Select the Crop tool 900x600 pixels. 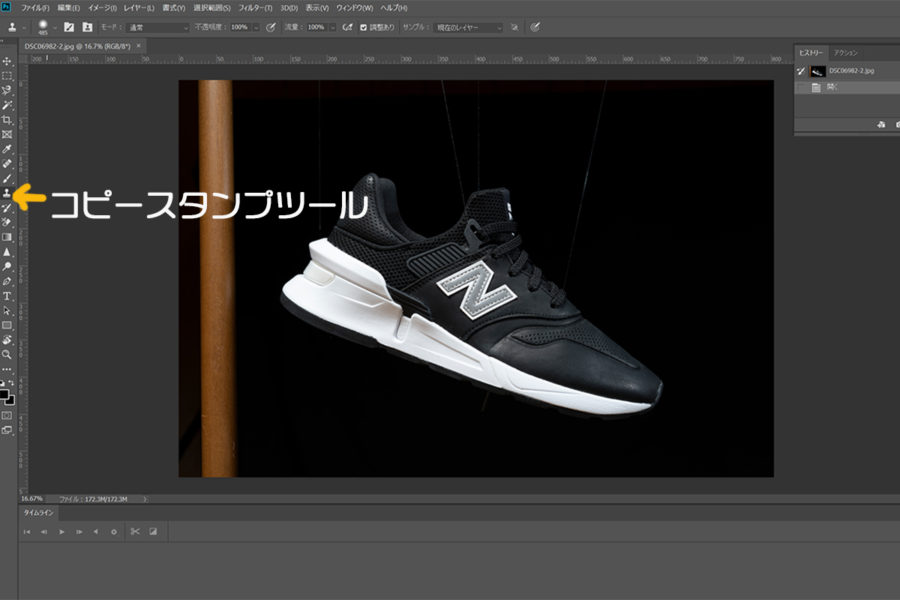coord(7,120)
